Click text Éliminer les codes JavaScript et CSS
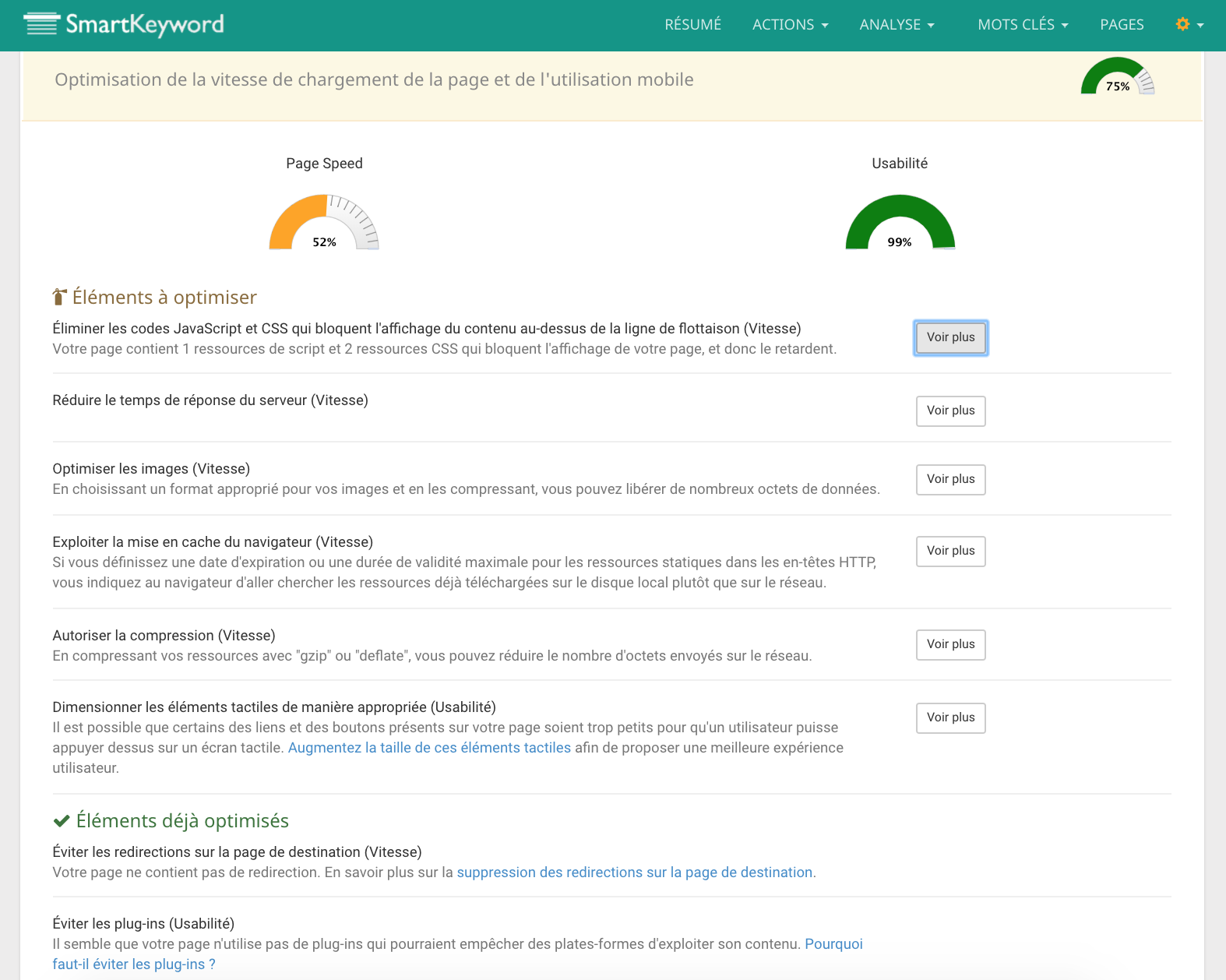 [x=427, y=329]
